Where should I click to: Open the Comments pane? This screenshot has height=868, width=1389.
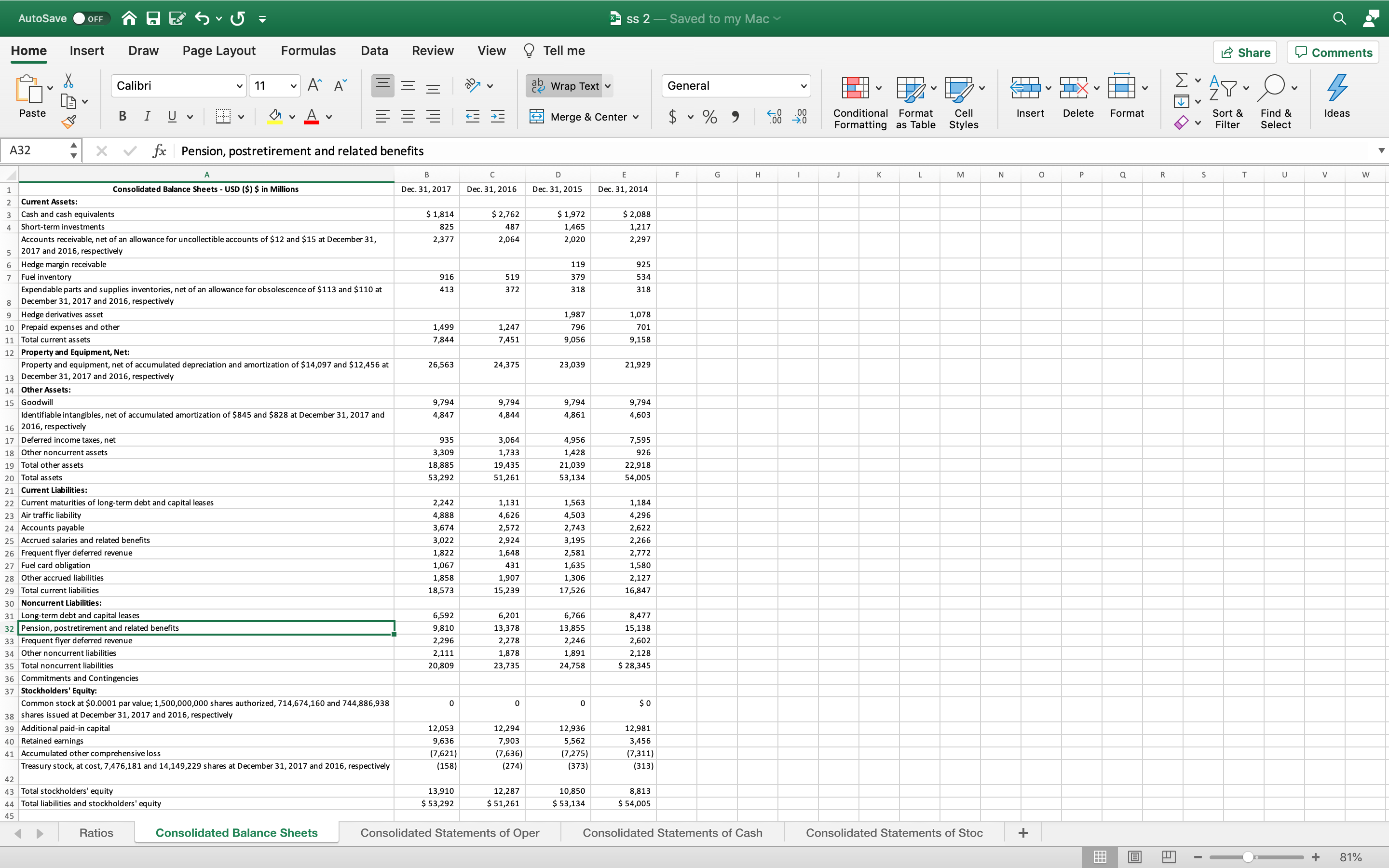click(1333, 52)
